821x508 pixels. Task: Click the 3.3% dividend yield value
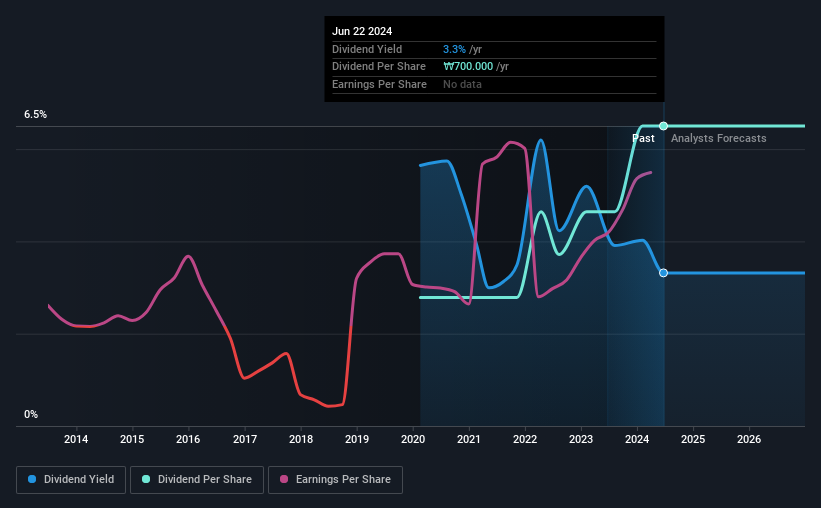tap(454, 49)
